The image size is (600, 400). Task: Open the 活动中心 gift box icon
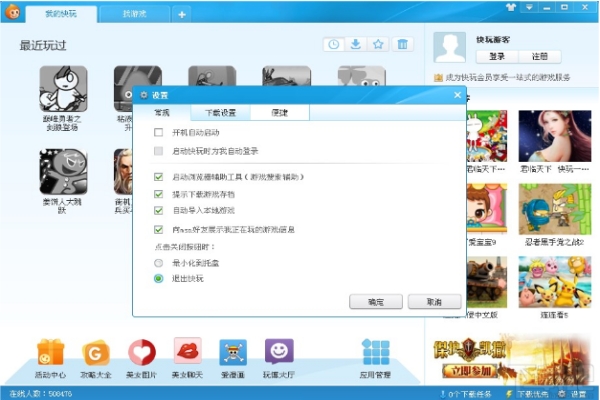[x=51, y=352]
